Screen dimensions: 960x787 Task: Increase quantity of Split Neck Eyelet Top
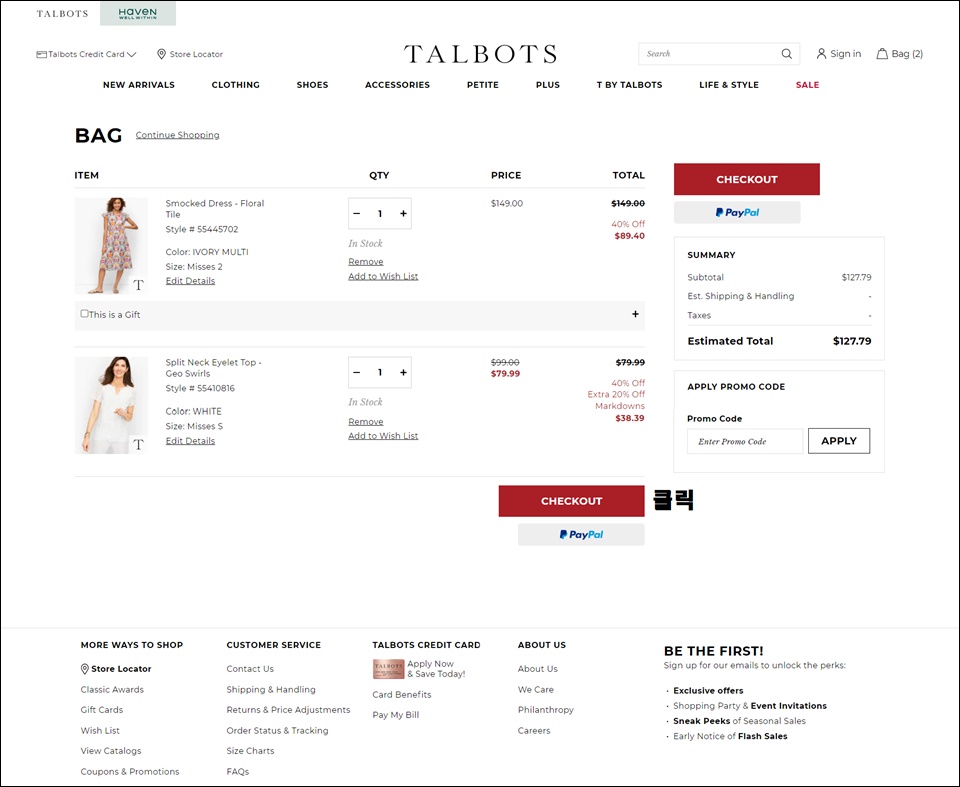point(403,372)
